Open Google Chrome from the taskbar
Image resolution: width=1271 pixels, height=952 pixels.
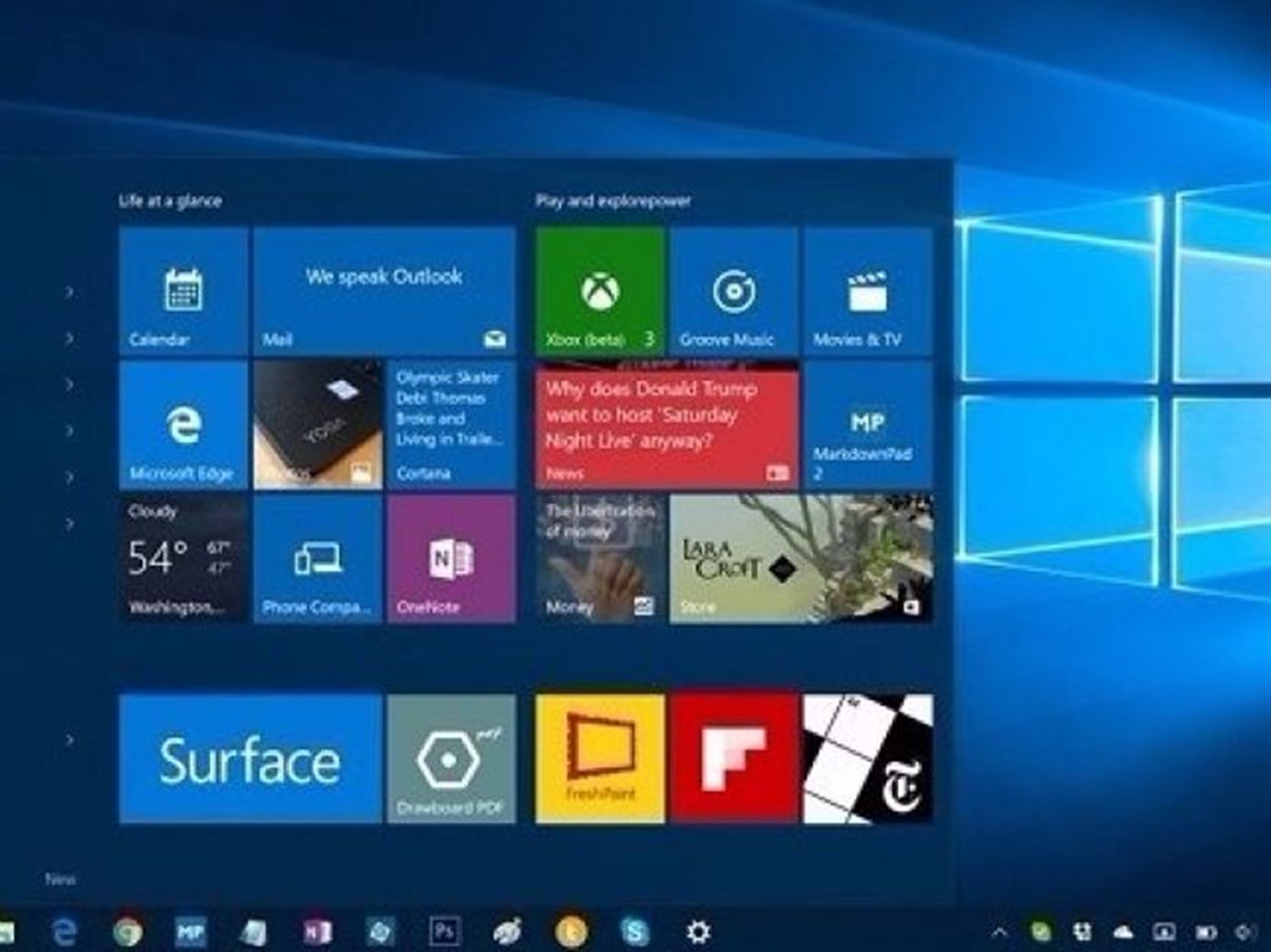point(127,932)
